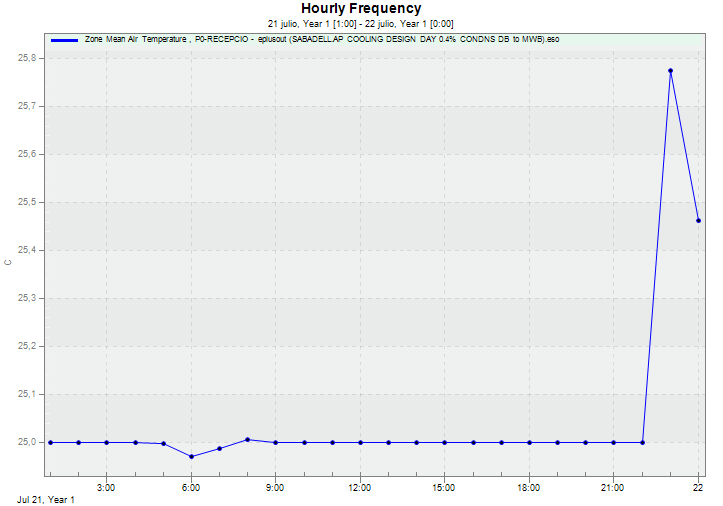The image size is (723, 506).
Task: Click the data point at 12:00
Action: (x=360, y=442)
